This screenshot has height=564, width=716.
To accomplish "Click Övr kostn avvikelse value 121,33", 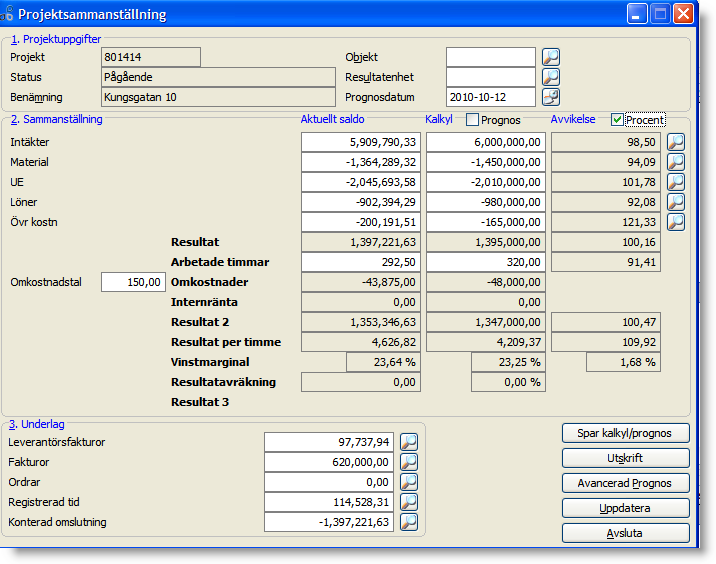I will coord(606,222).
